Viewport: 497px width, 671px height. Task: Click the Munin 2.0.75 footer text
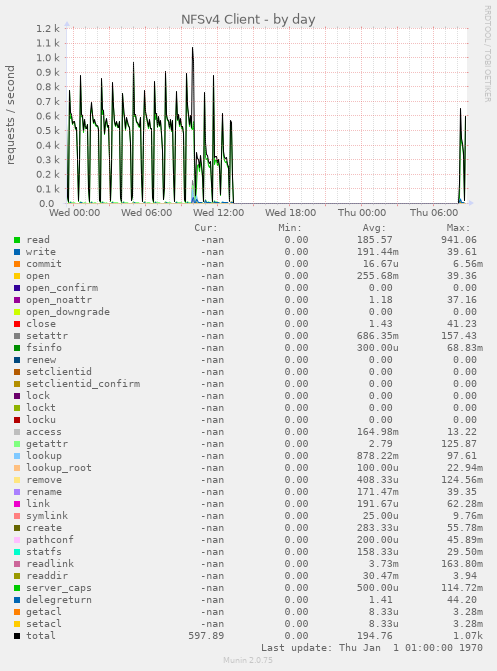pos(248,660)
